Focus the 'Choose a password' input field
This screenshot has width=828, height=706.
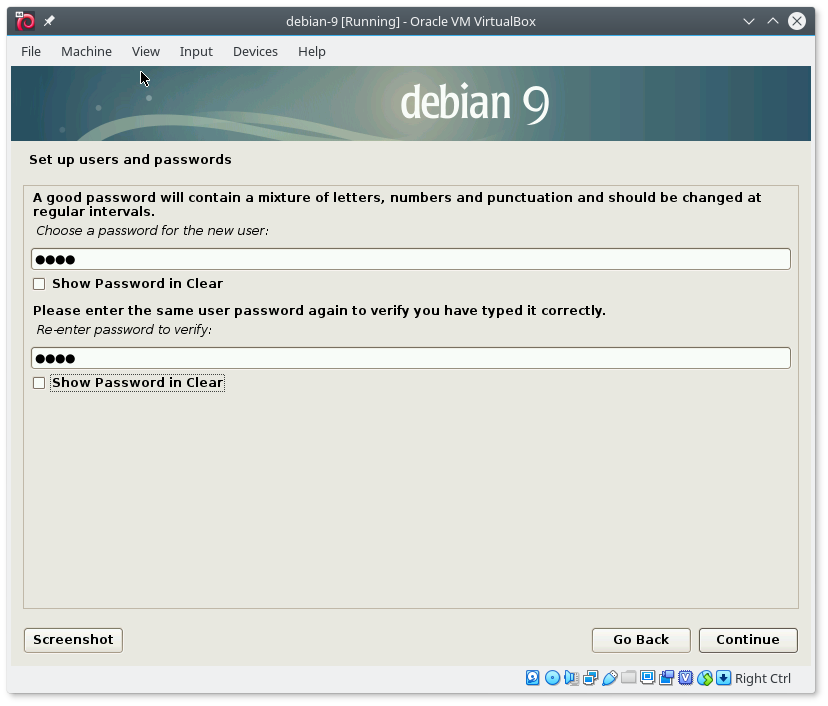pos(410,259)
